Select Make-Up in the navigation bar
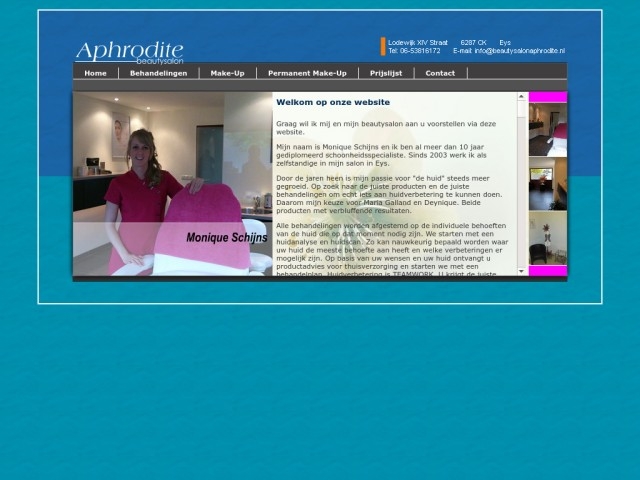640x480 pixels. pos(227,73)
